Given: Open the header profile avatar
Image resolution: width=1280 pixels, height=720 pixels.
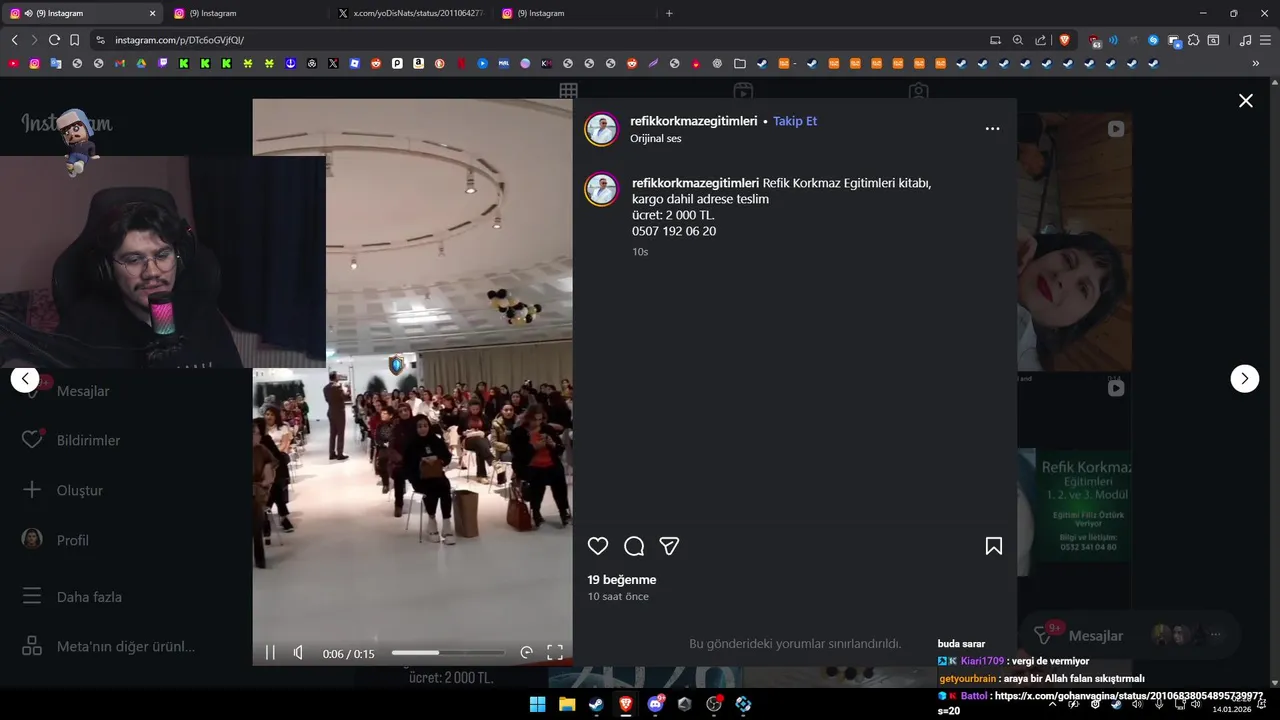Looking at the screenshot, I should point(602,129).
